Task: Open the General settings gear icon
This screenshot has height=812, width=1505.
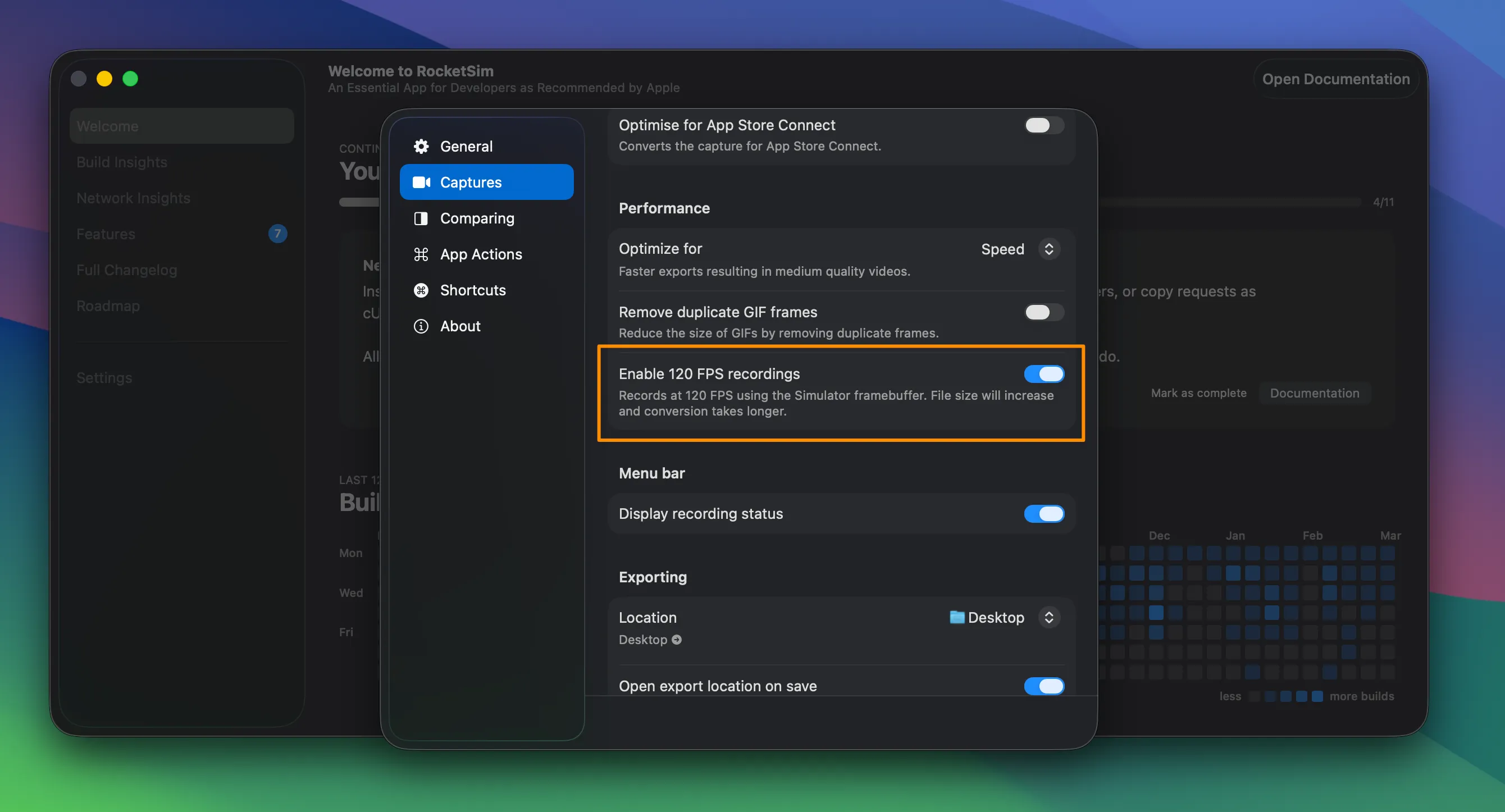Action: 421,146
